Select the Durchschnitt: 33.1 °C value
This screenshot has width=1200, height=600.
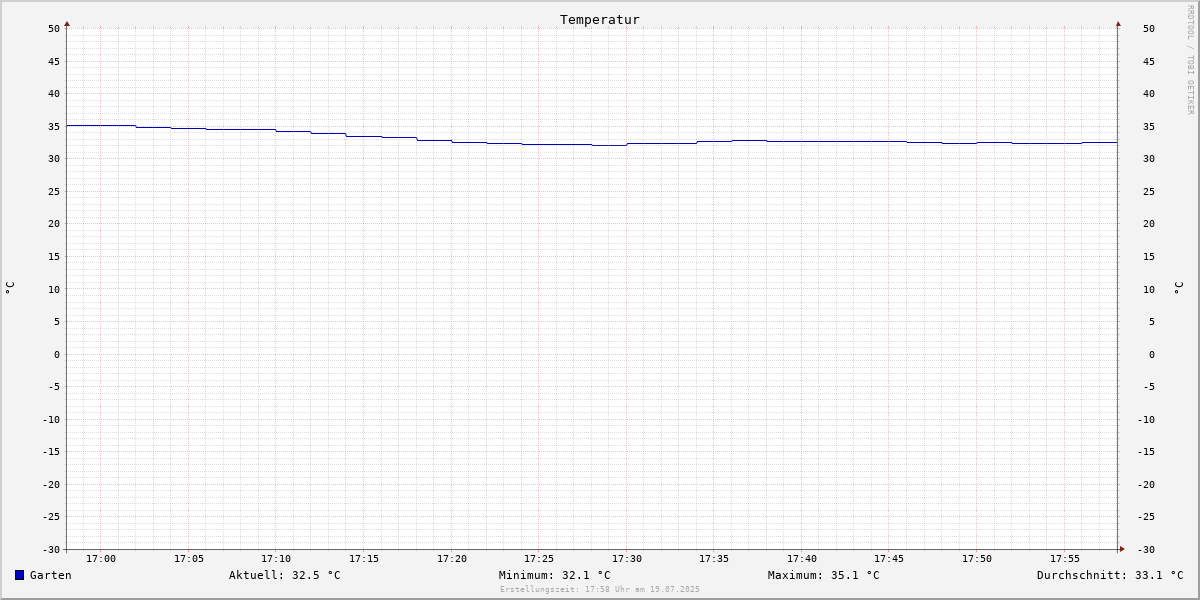pos(1110,575)
